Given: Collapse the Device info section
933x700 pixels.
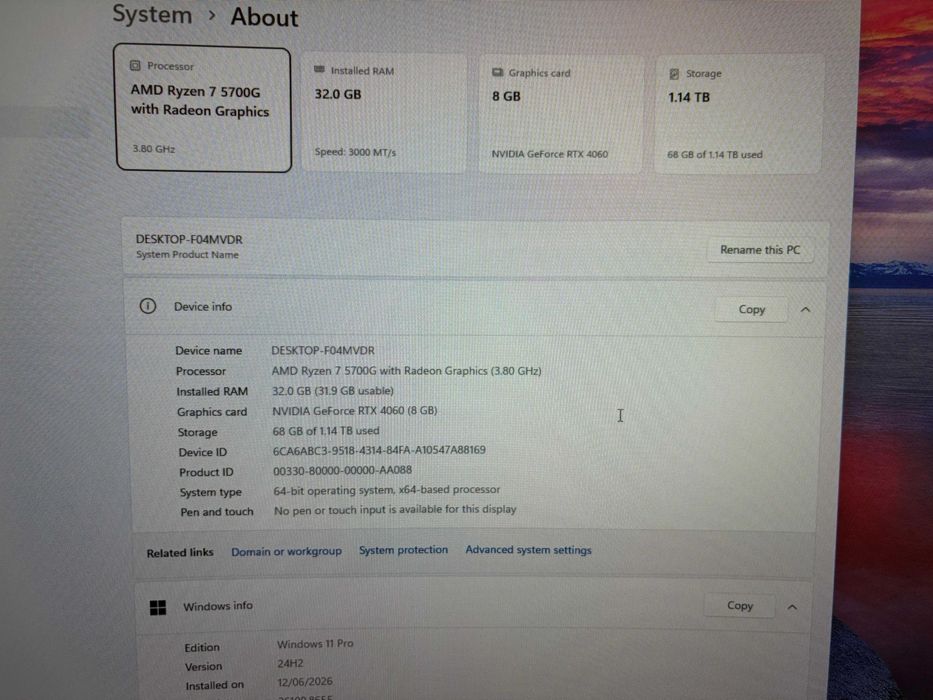Looking at the screenshot, I should (805, 310).
